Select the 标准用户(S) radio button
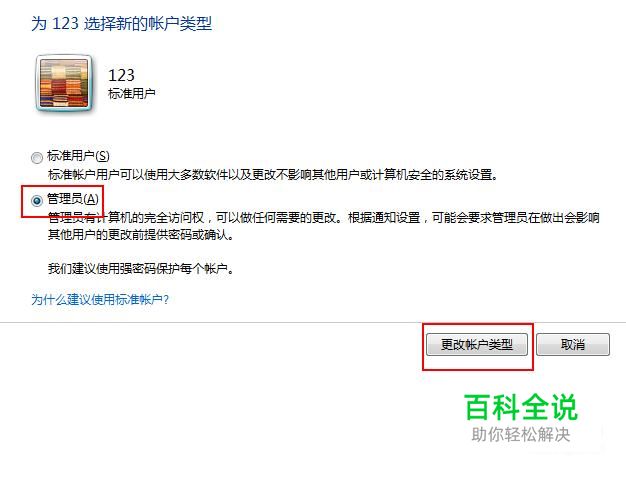Screen dimensions: 626x477 [37, 158]
